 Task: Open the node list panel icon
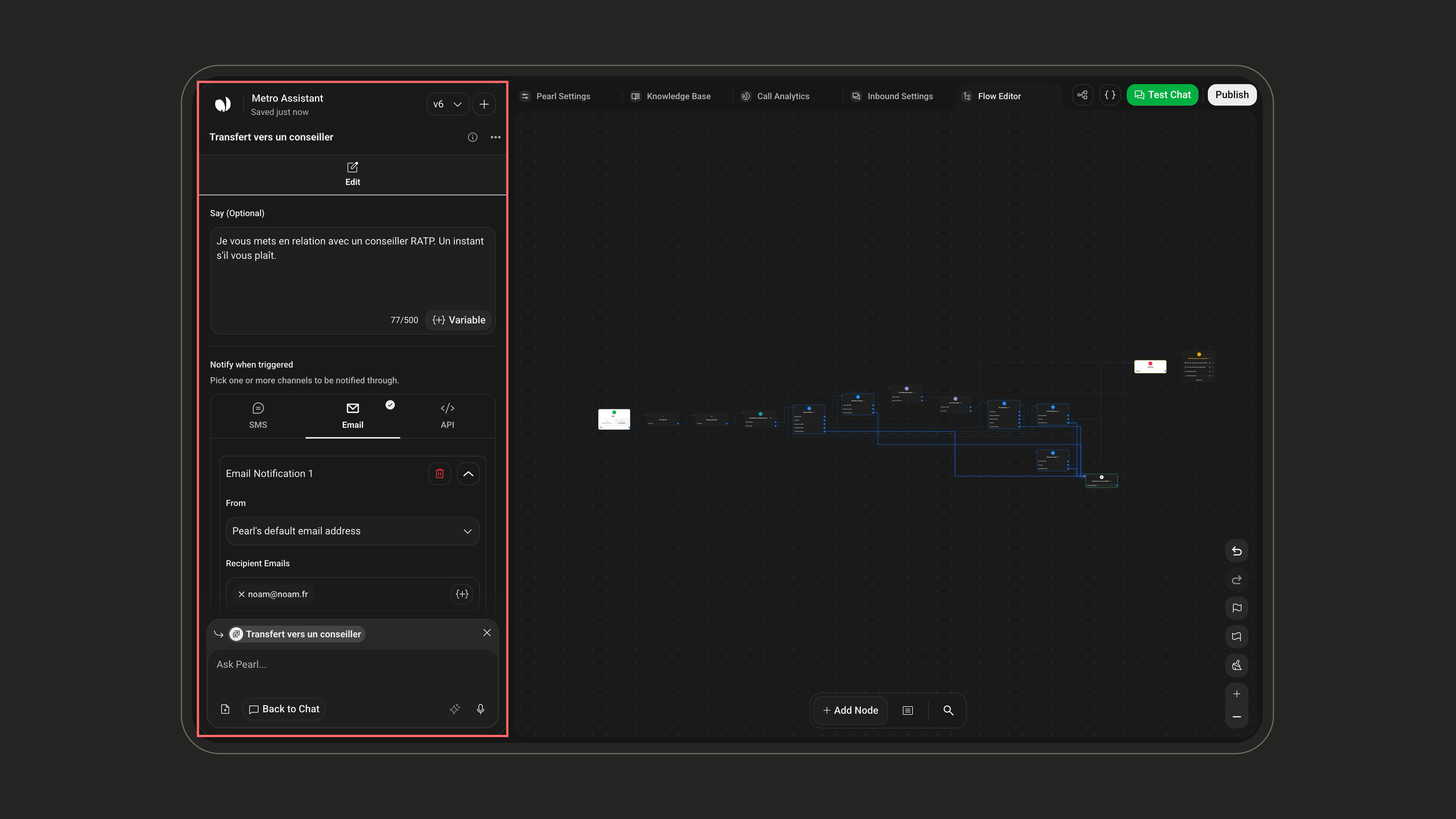pos(908,710)
